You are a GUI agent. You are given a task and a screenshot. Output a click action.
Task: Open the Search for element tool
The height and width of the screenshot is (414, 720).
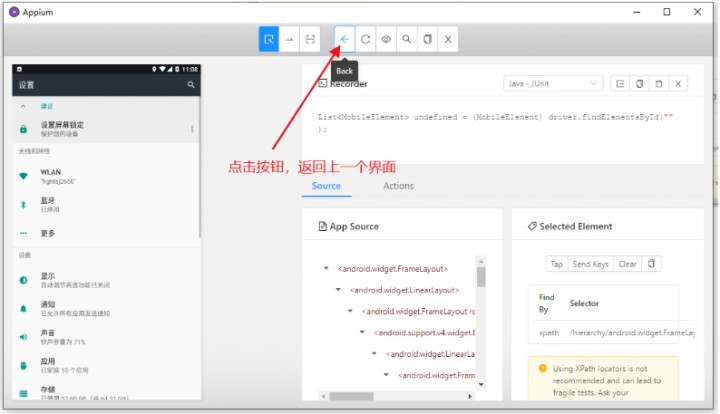click(407, 39)
